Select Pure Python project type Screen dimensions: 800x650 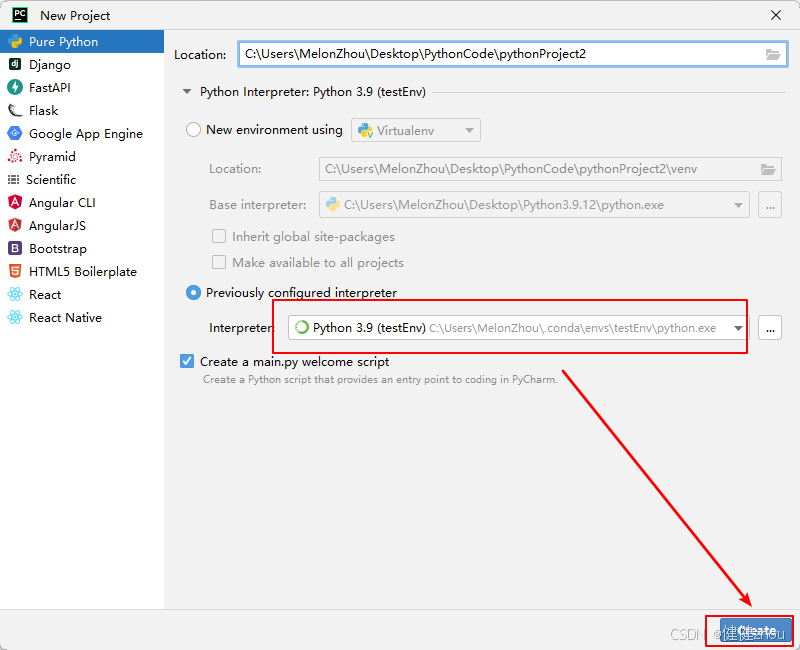coord(82,41)
